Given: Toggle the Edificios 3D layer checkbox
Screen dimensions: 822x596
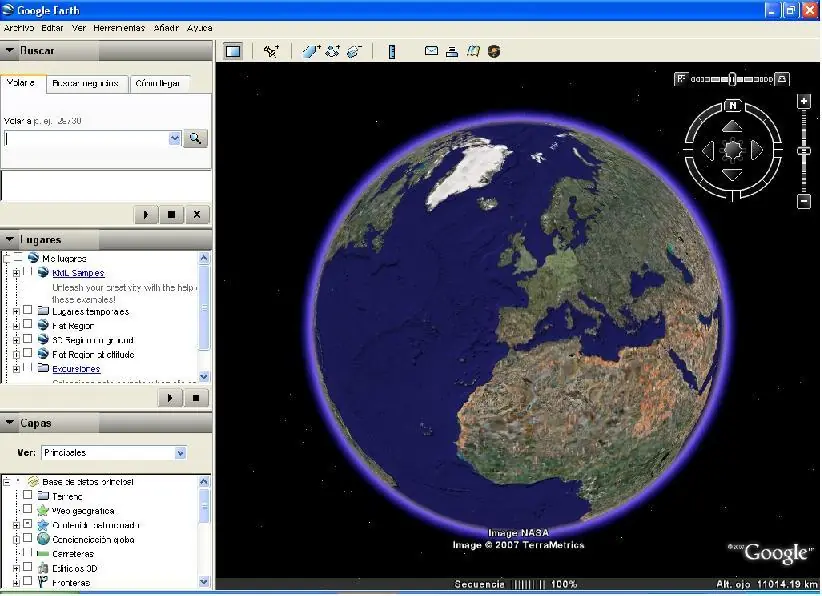Looking at the screenshot, I should tap(28, 568).
